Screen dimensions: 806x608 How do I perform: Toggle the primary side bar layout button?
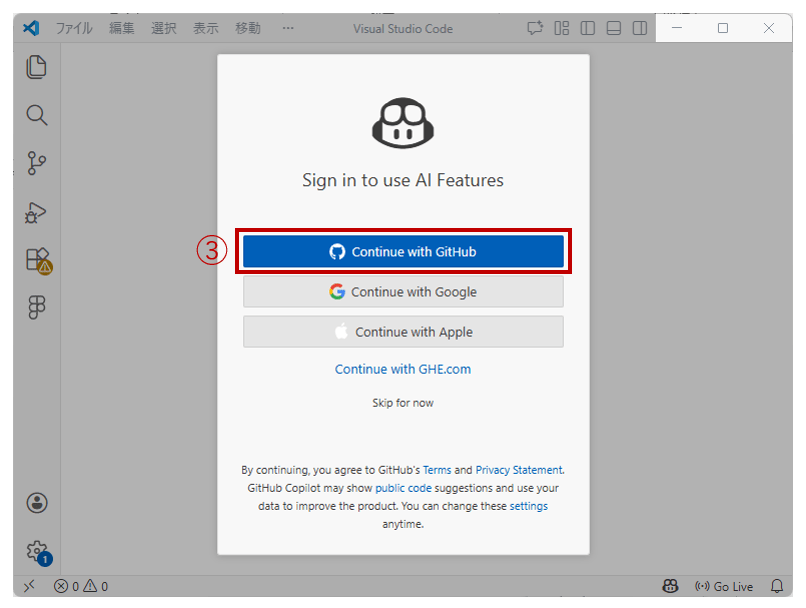click(588, 28)
